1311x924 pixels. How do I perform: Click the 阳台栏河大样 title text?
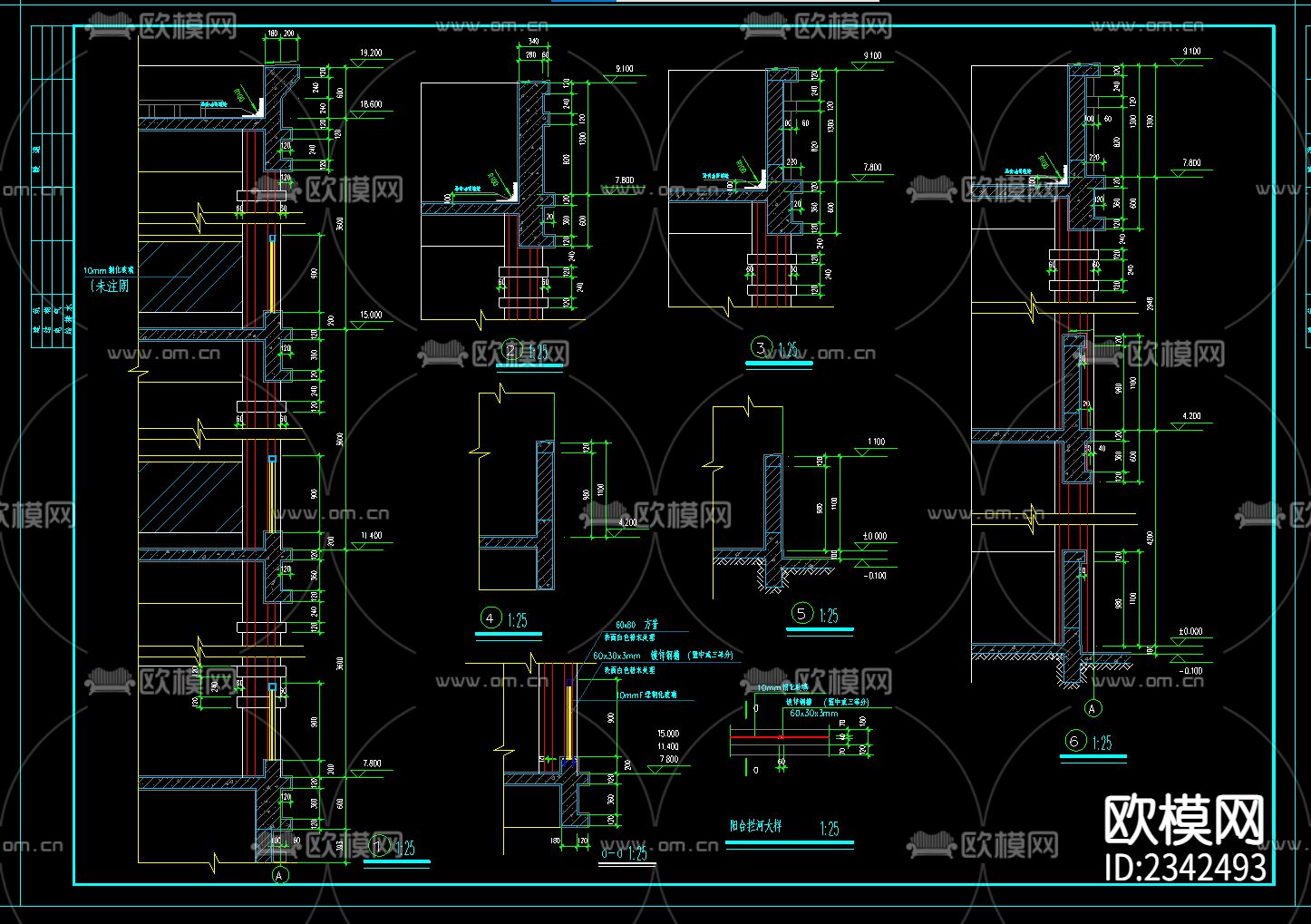click(x=755, y=826)
